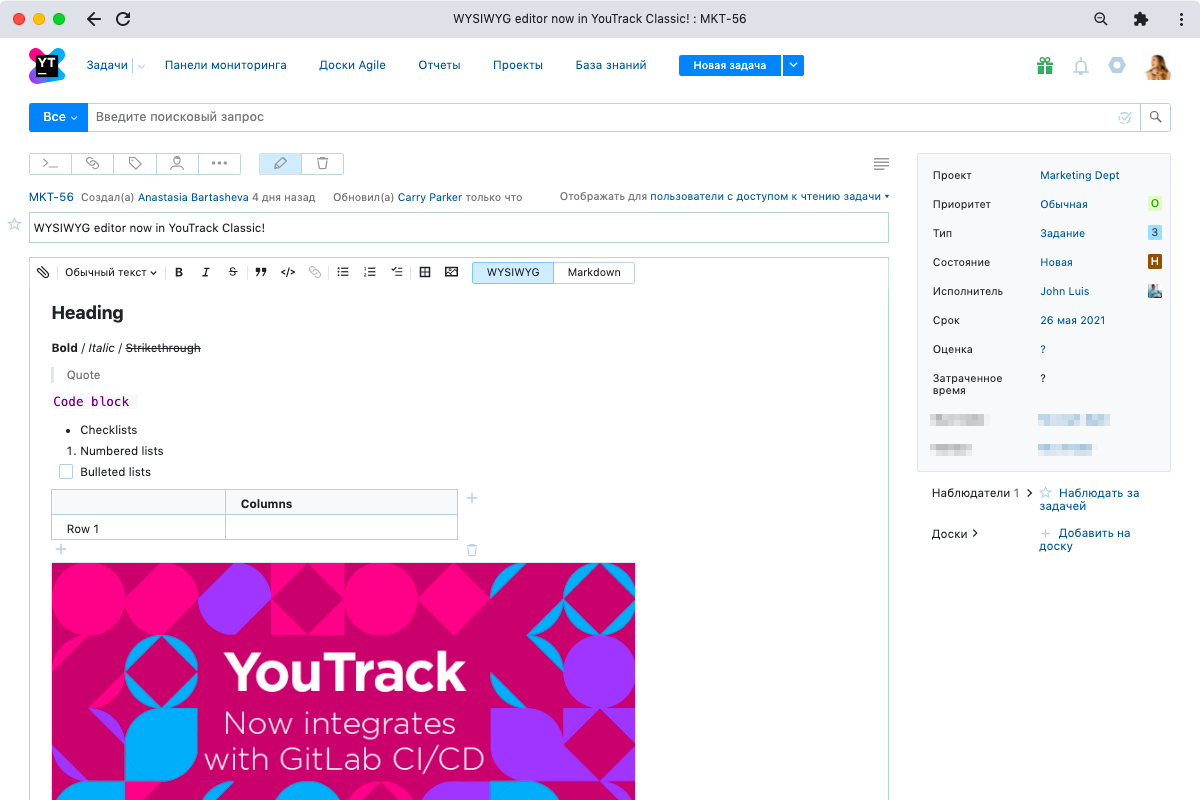The width and height of the screenshot is (1200, 800).
Task: Switch editor to WYSIWYG mode
Action: 513,272
